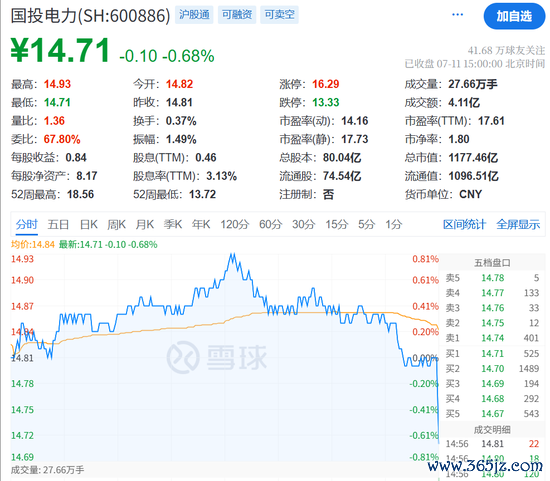Click the 卖1 order row at 14.74
Viewport: 550px width, 481px height.
tap(492, 338)
